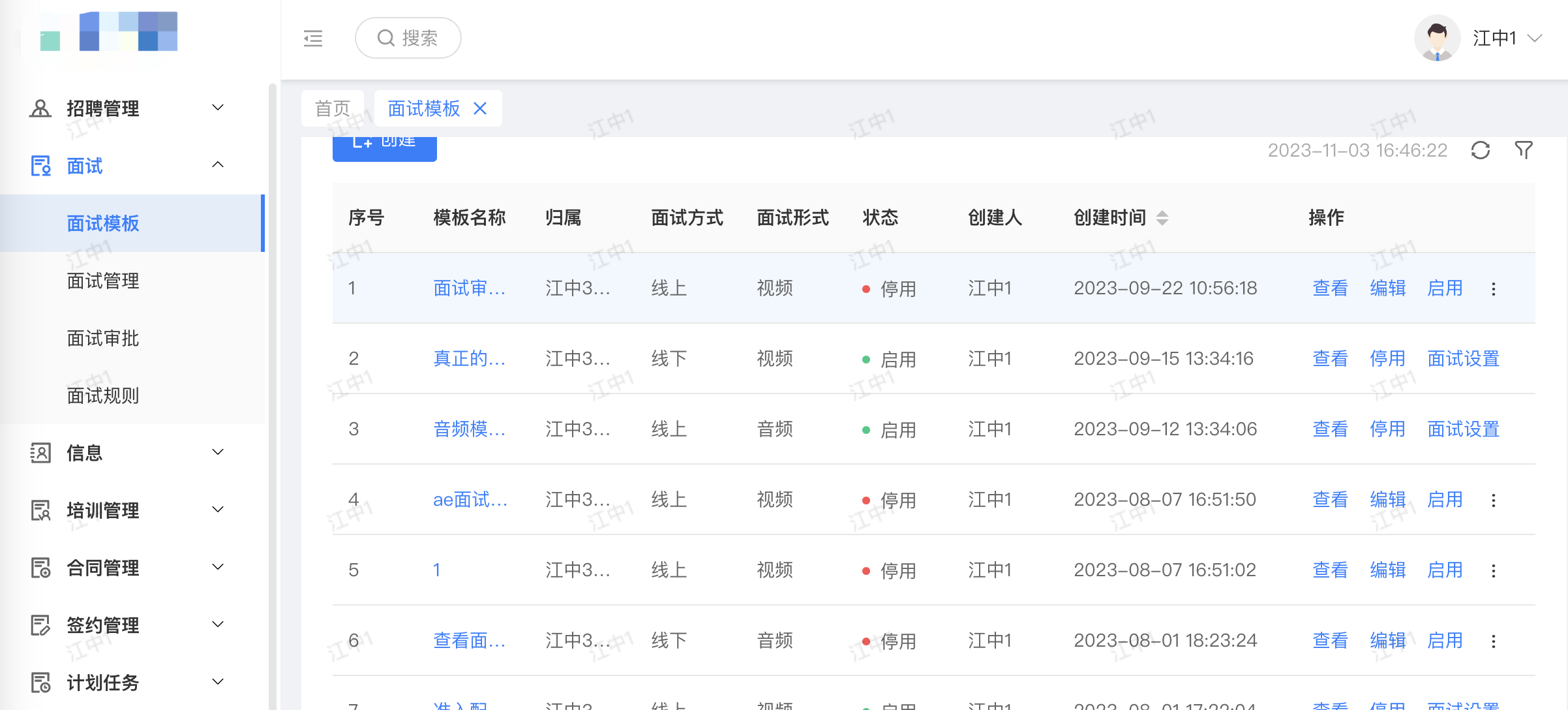Open template link 面试审… in row 1
Viewport: 1568px width, 710px height.
click(470, 288)
